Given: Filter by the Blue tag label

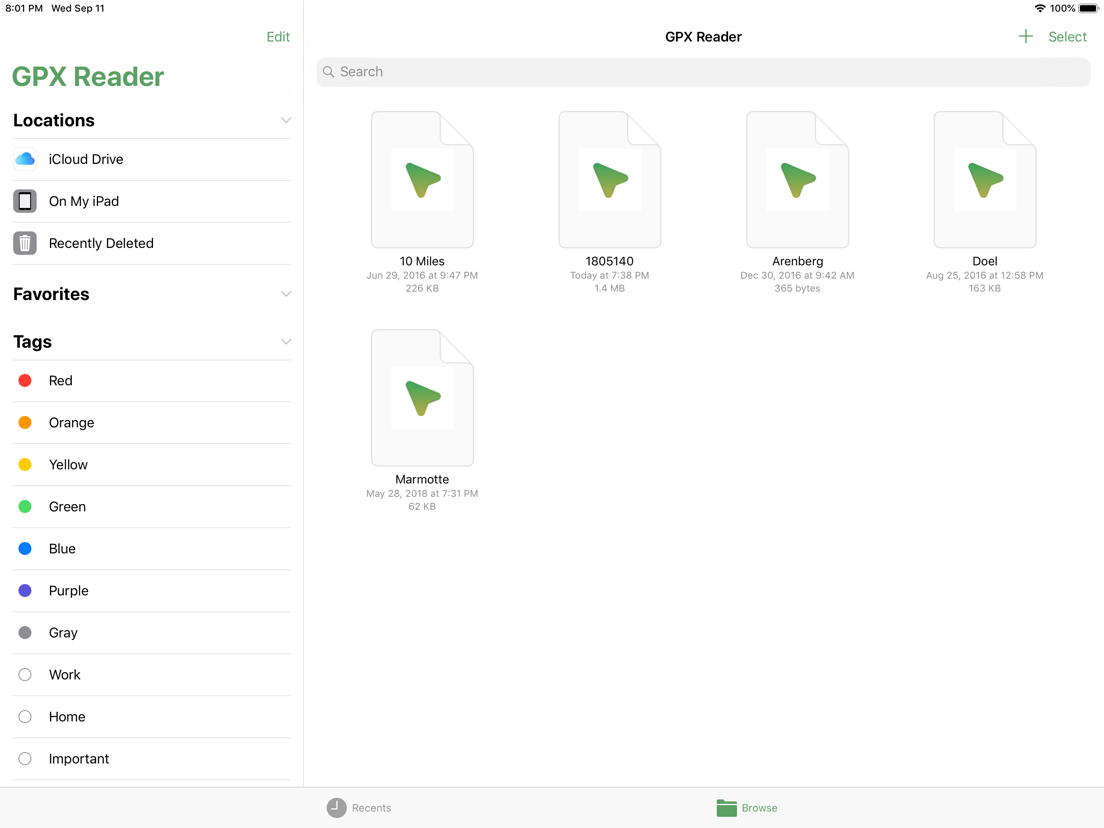Looking at the screenshot, I should [62, 548].
